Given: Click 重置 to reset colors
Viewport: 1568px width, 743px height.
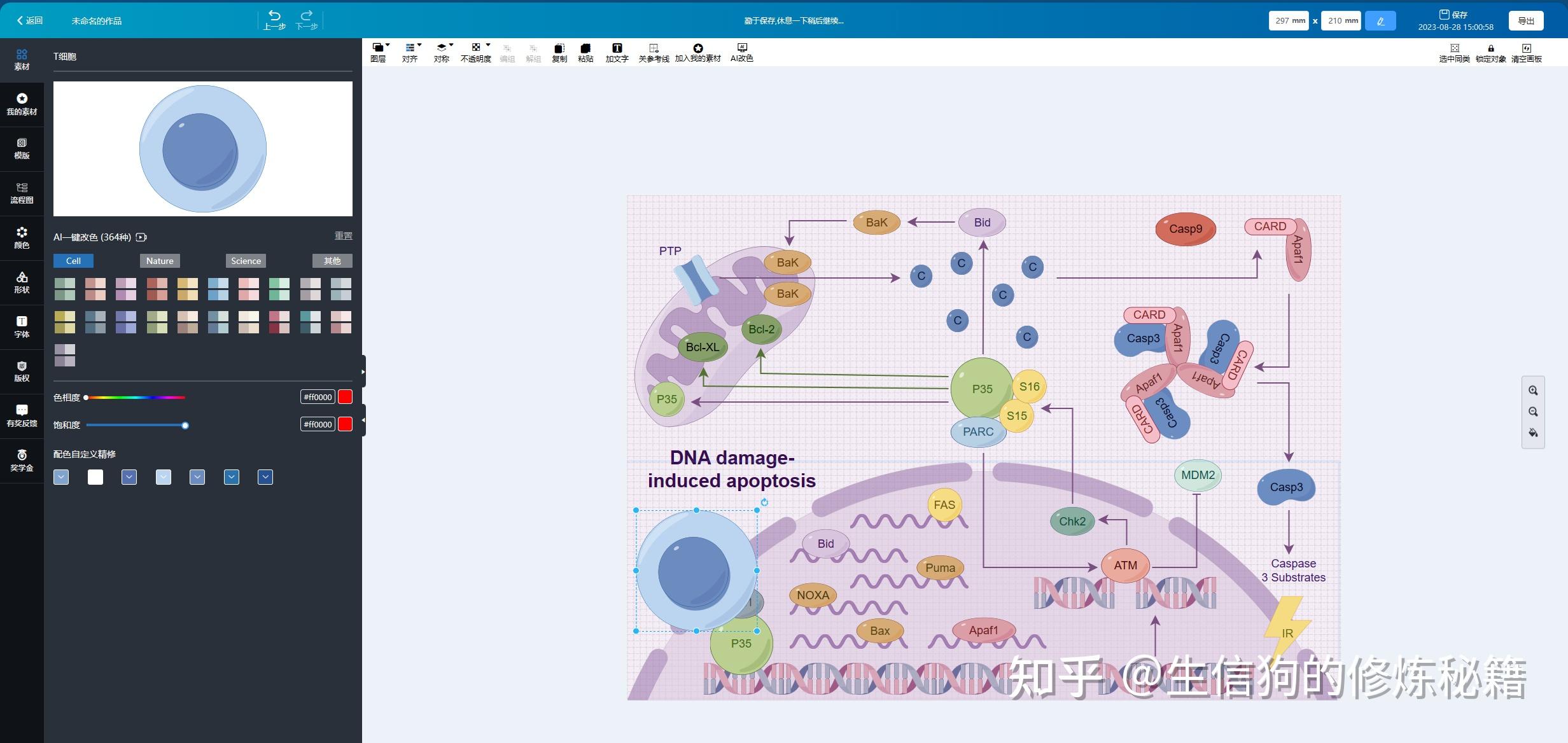Looking at the screenshot, I should tap(343, 236).
